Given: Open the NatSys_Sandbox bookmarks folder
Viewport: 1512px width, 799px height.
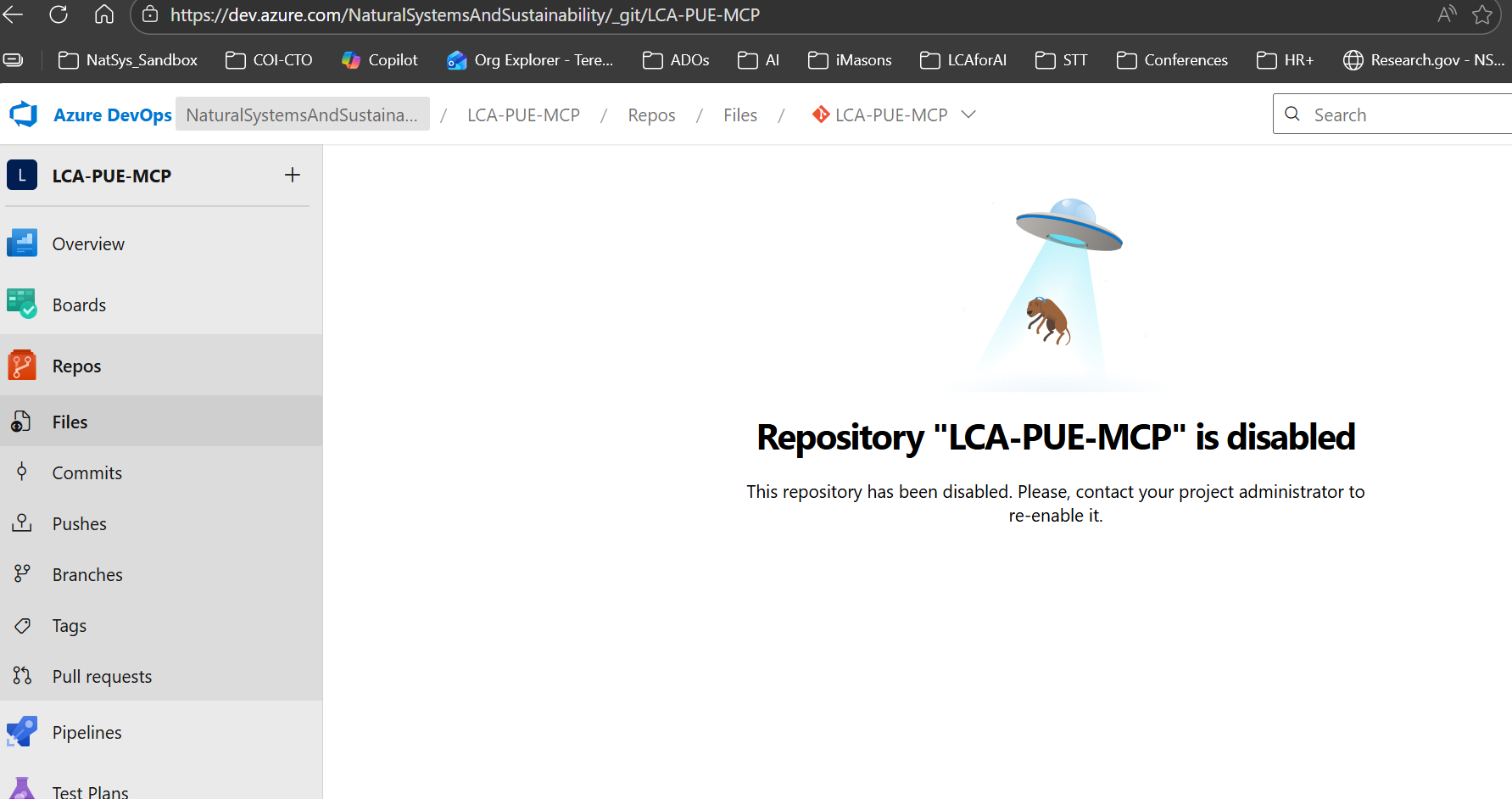Looking at the screenshot, I should 128,60.
